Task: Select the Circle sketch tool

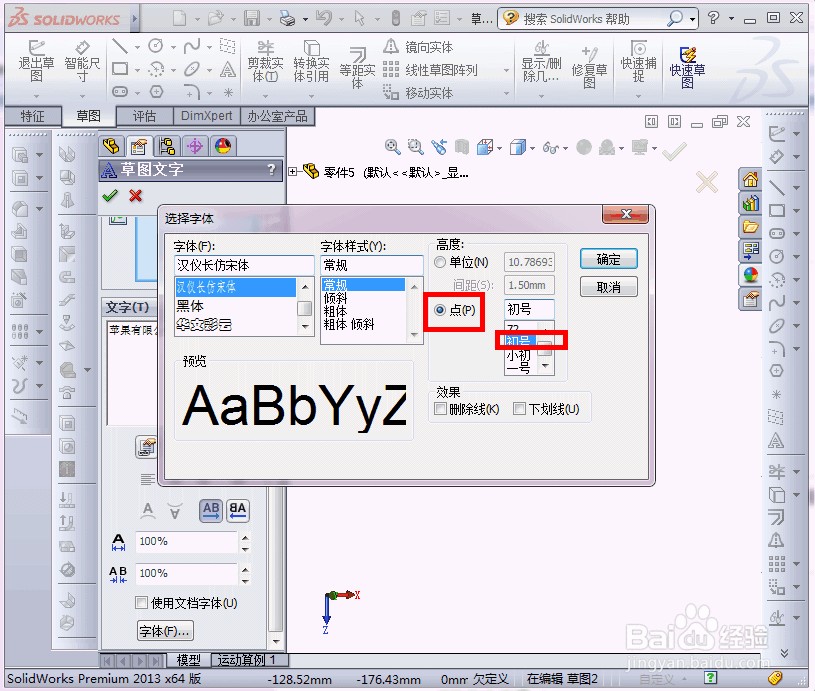Action: point(156,46)
